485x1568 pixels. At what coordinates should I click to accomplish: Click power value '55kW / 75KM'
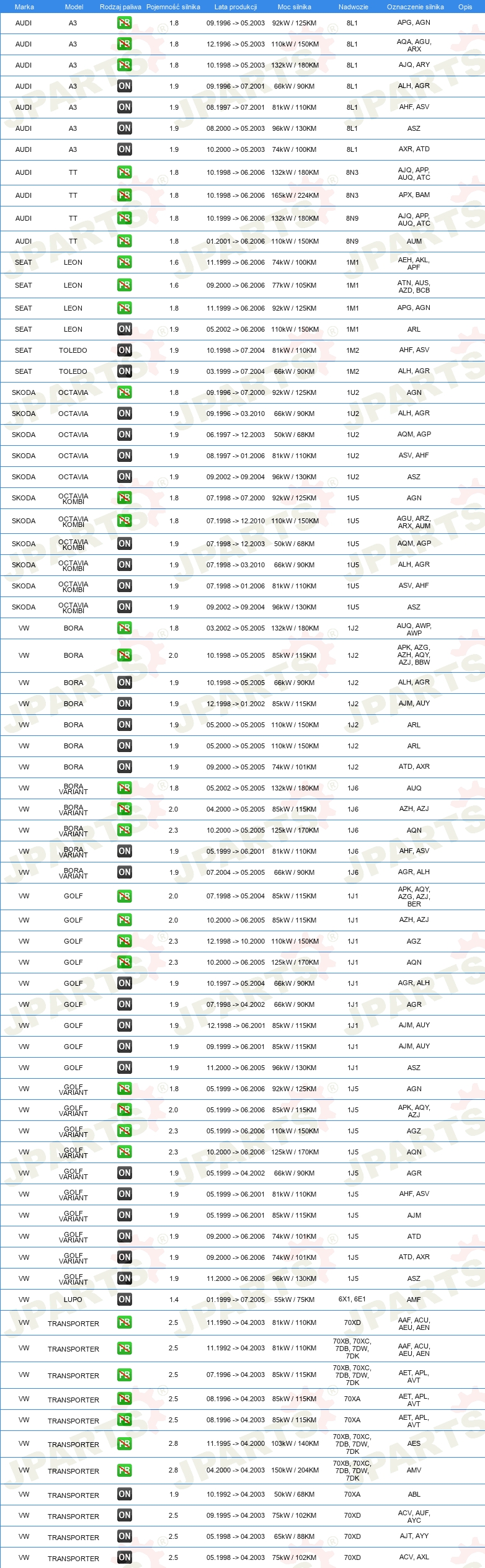(295, 1300)
